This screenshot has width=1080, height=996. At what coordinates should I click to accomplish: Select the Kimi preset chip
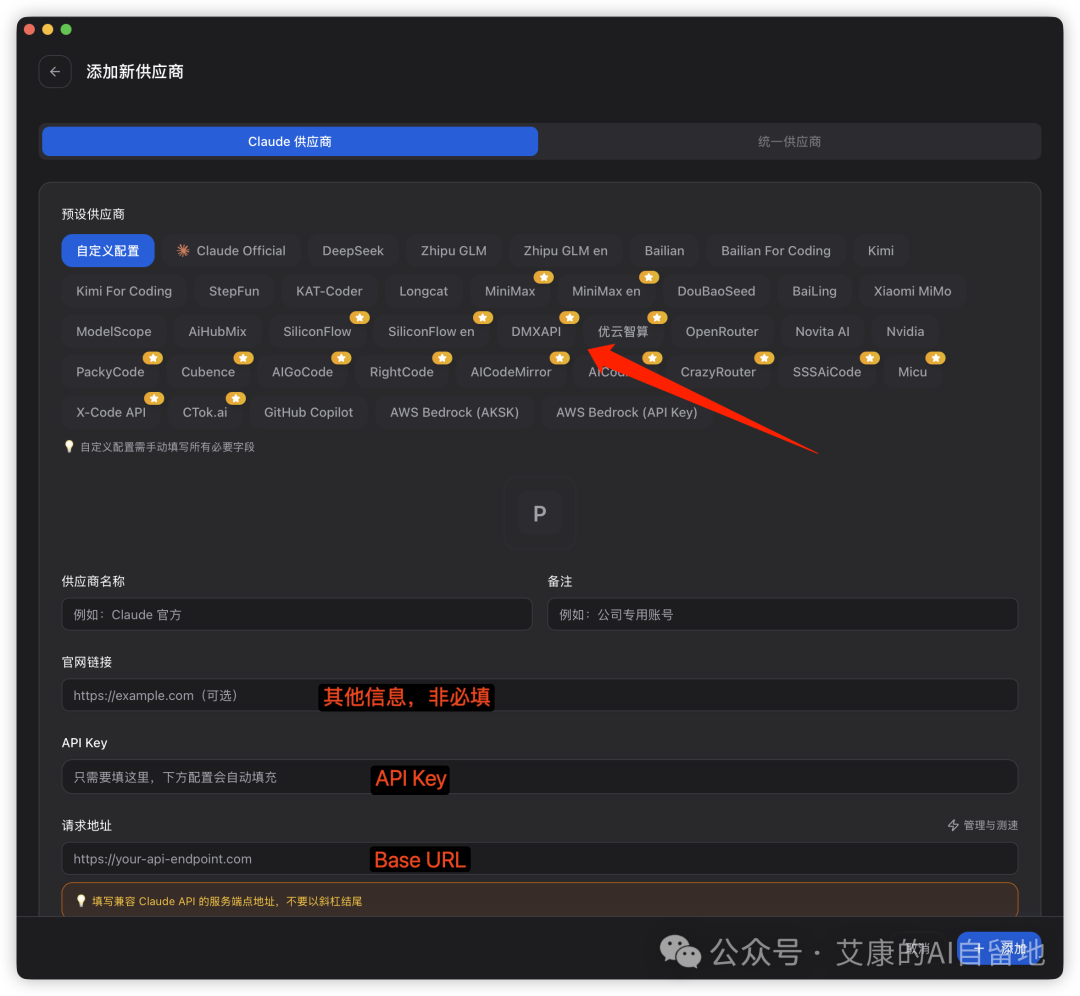(x=881, y=251)
